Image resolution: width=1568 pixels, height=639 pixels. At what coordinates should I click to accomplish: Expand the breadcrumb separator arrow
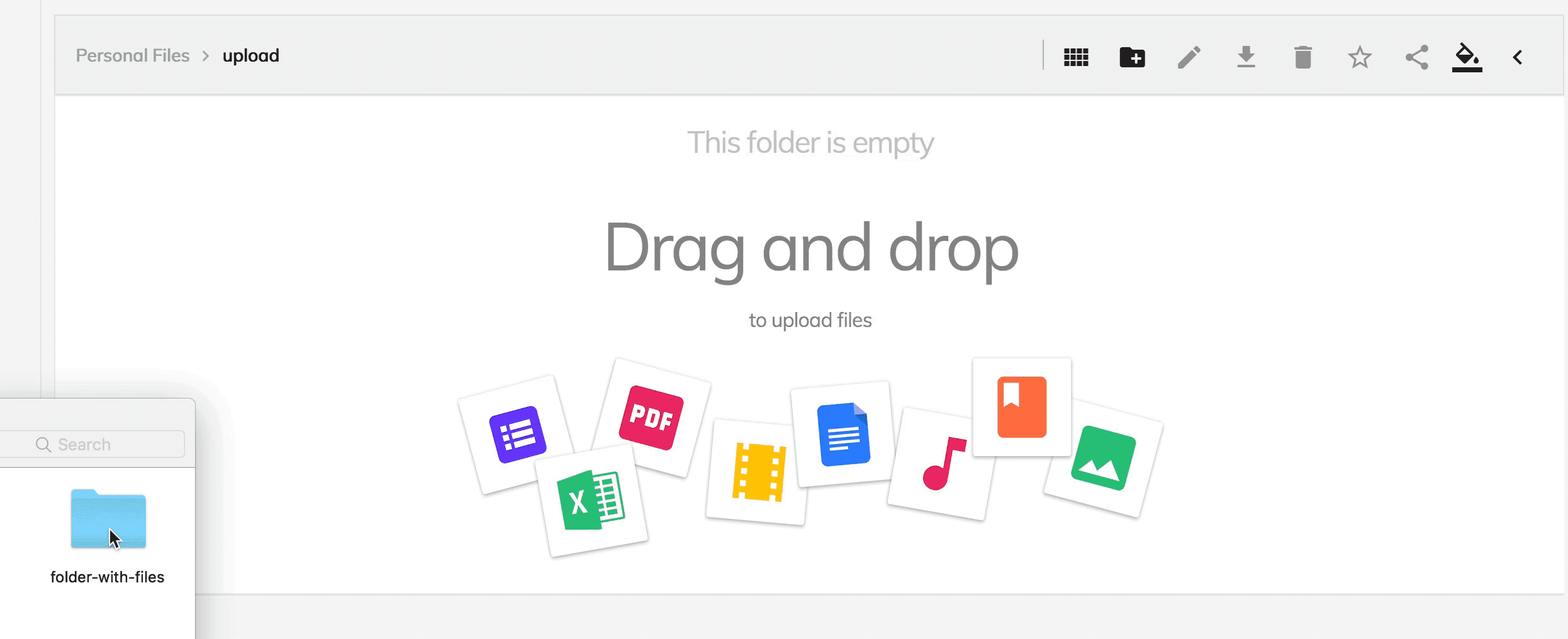pyautogui.click(x=205, y=56)
